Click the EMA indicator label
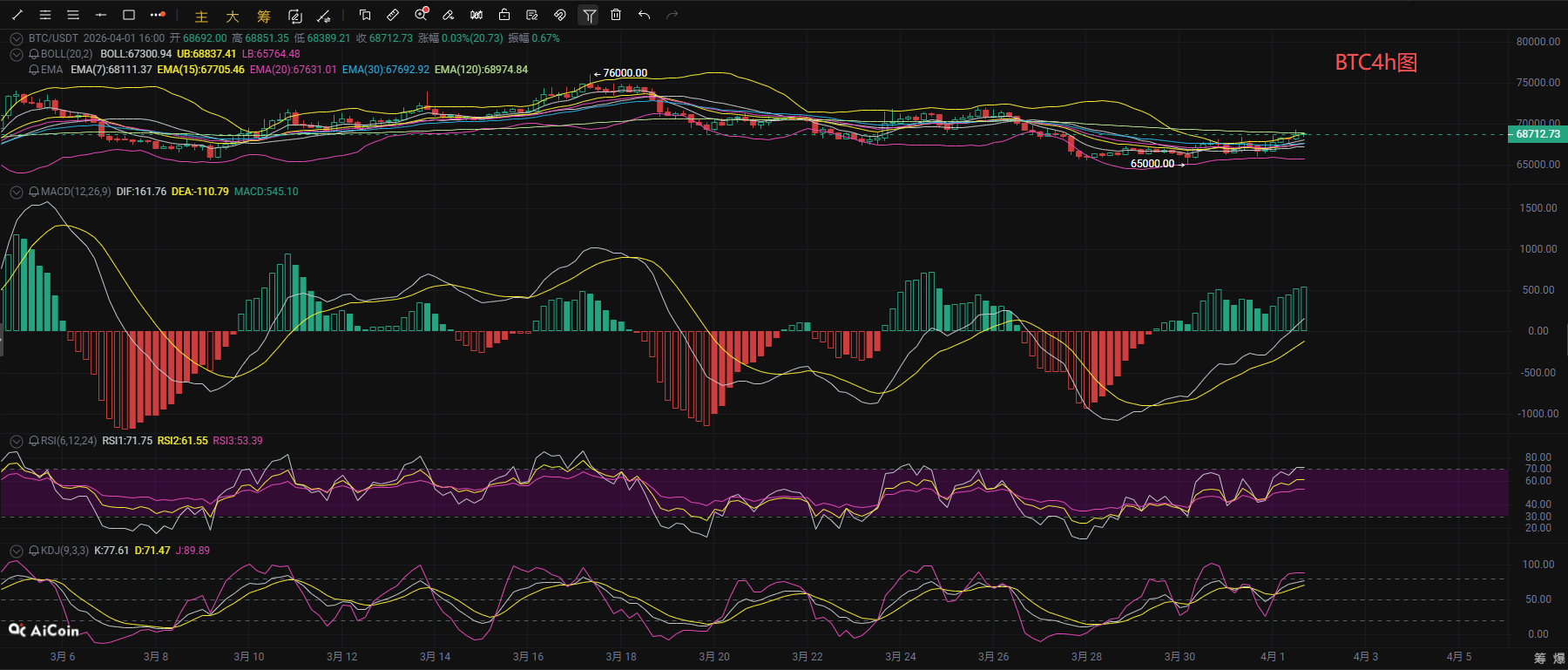 coord(51,70)
